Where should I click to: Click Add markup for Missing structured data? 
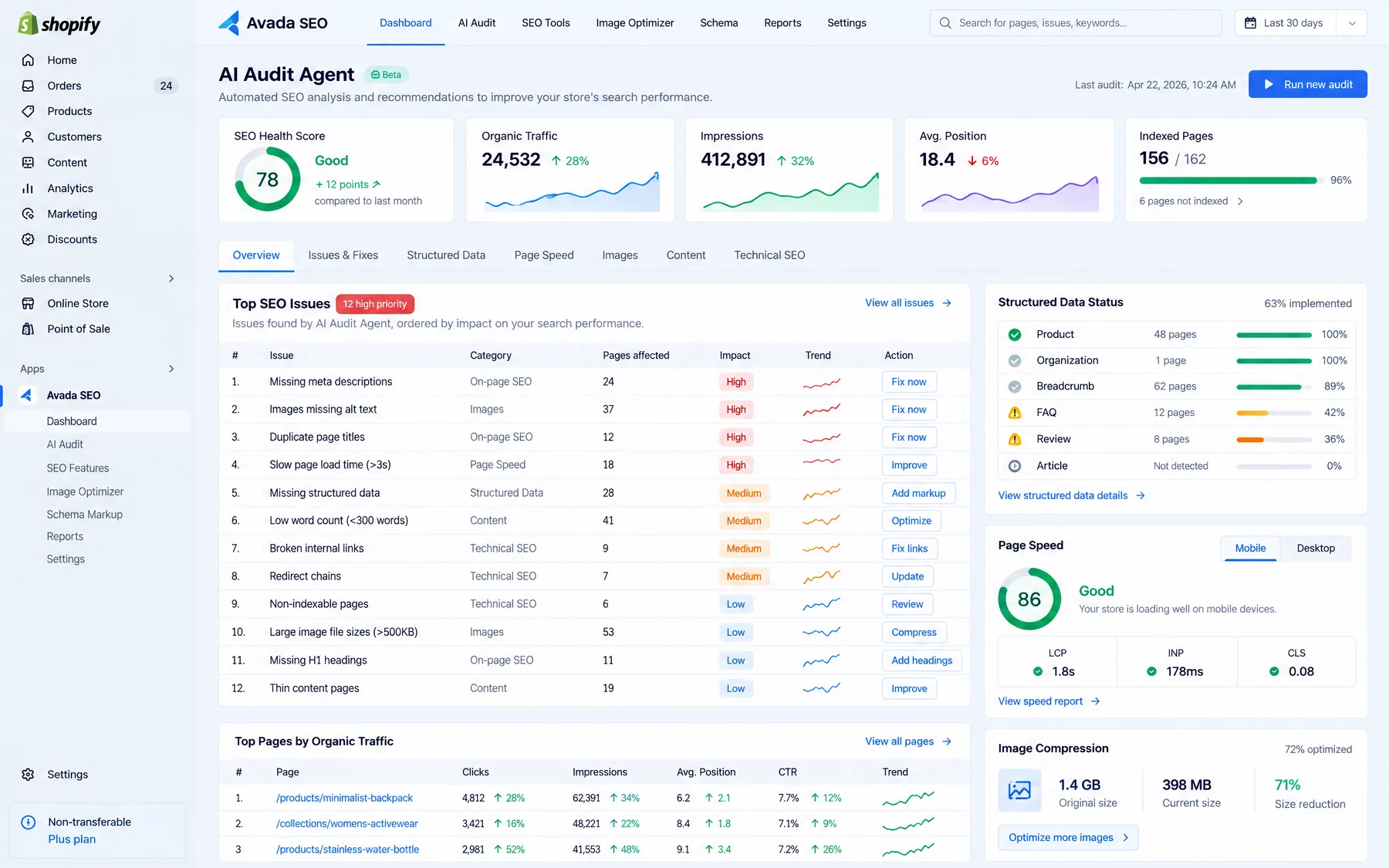pyautogui.click(x=918, y=493)
